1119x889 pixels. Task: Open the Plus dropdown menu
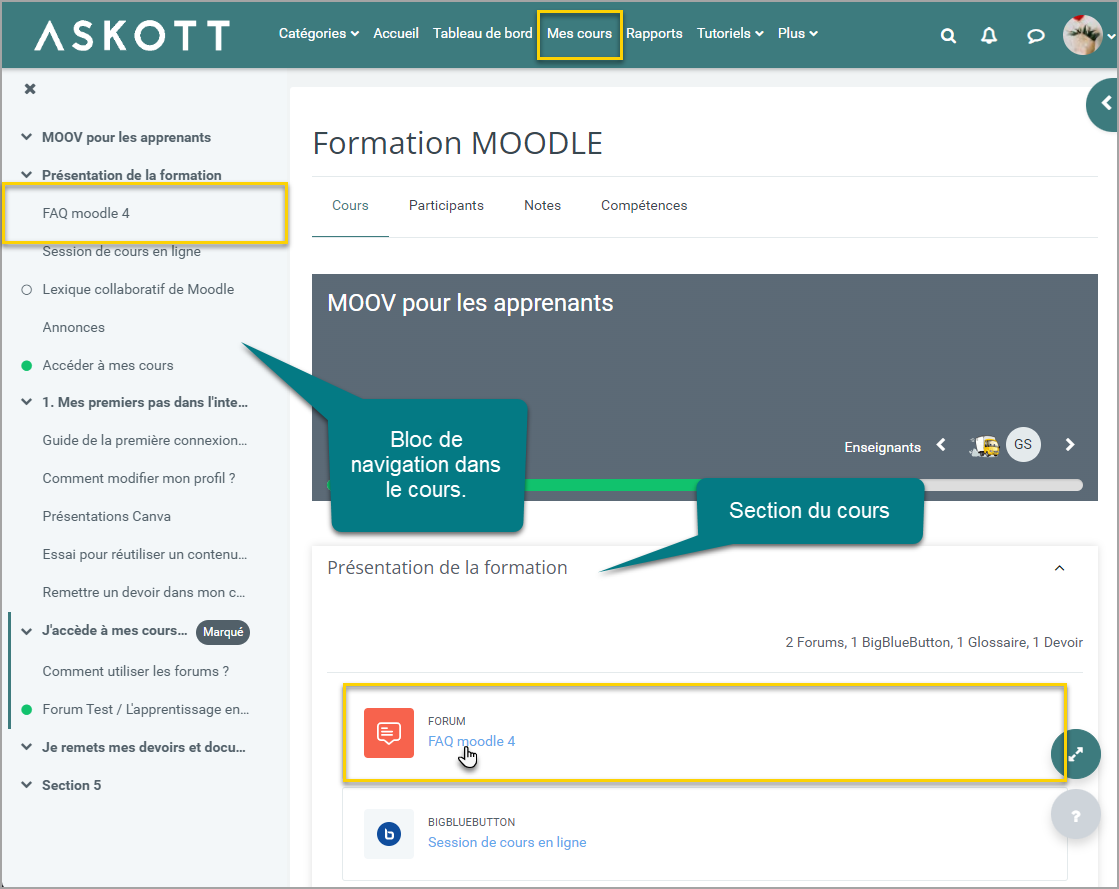point(797,34)
